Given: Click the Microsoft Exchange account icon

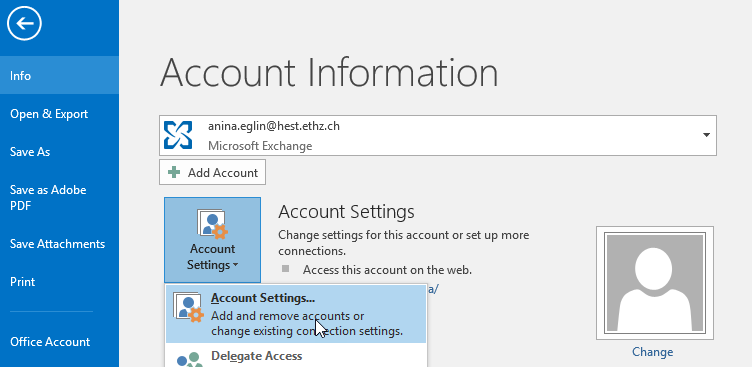Looking at the screenshot, I should click(x=177, y=135).
